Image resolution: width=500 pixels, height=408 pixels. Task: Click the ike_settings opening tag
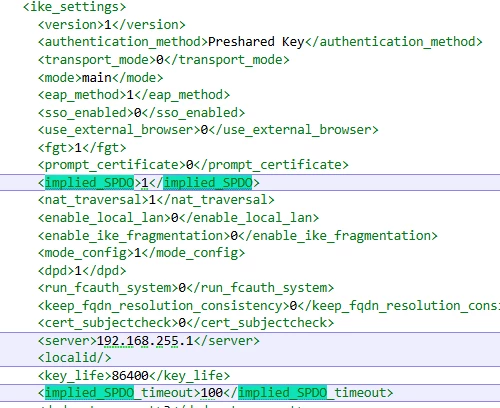pos(74,7)
